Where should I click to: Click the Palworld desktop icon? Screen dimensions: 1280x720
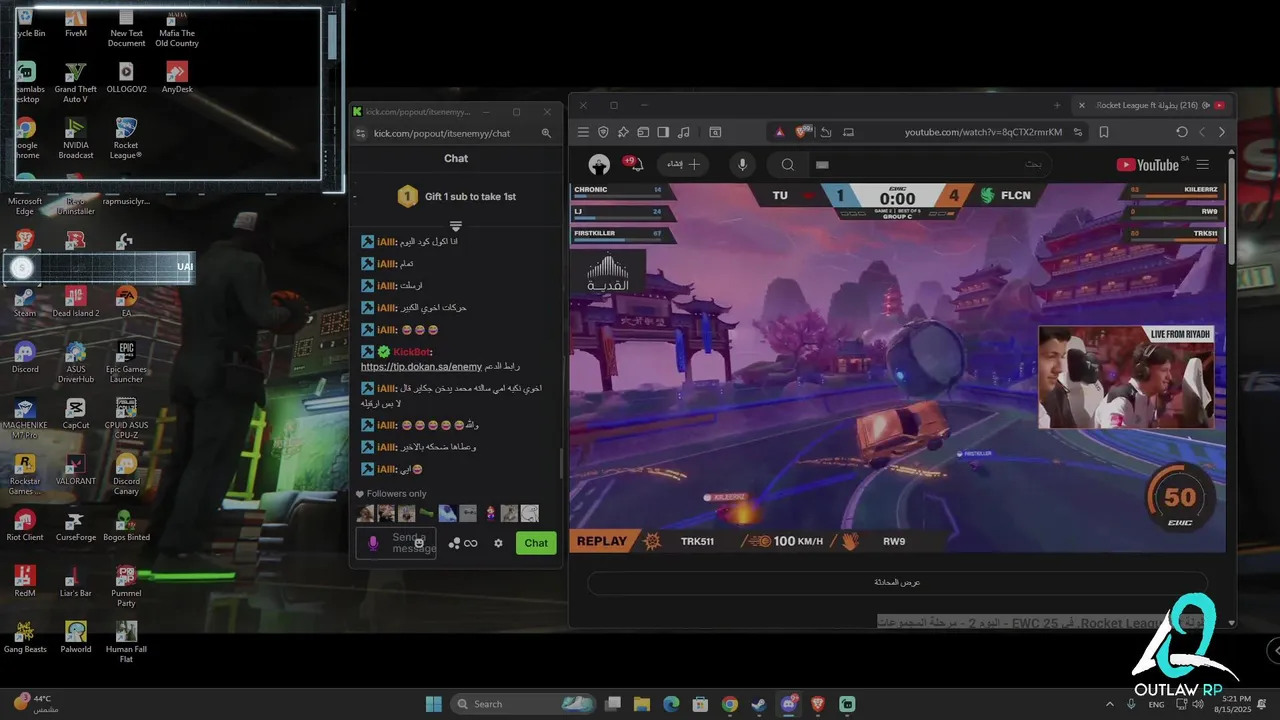pos(75,638)
